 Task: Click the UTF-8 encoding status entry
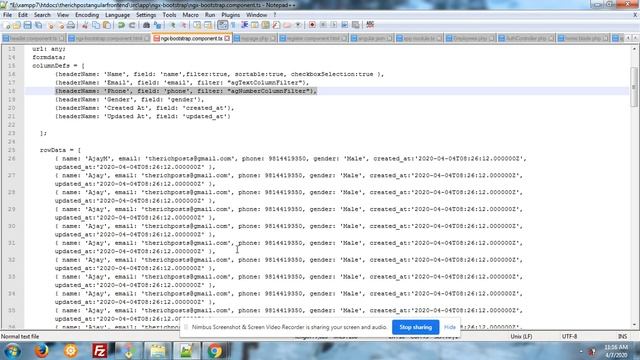[x=569, y=336]
